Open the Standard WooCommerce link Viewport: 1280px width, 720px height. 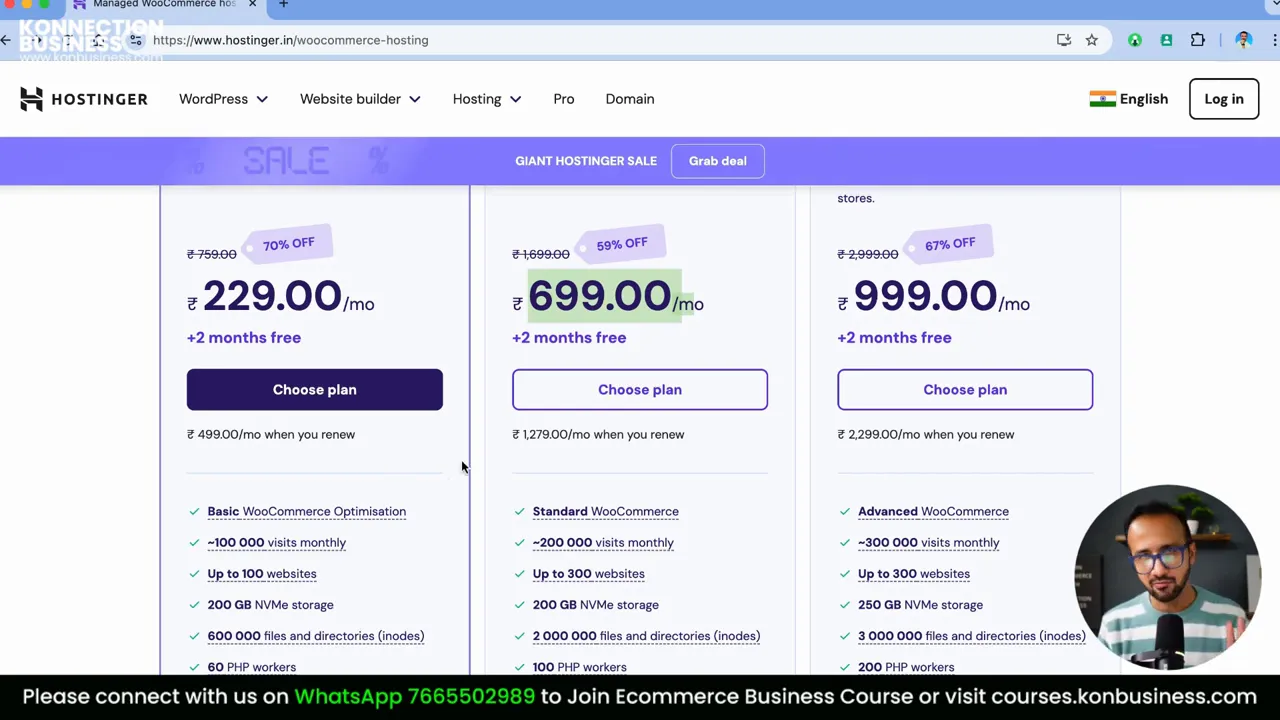tap(606, 511)
